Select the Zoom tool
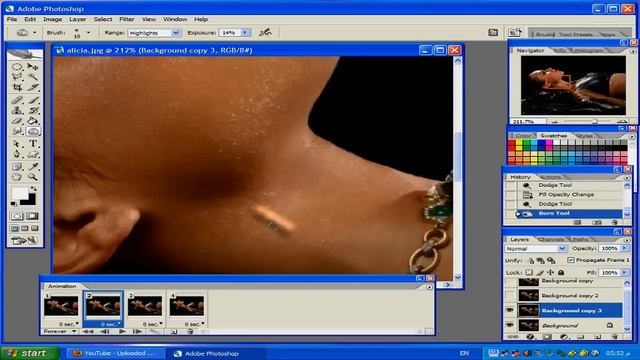 click(x=33, y=177)
